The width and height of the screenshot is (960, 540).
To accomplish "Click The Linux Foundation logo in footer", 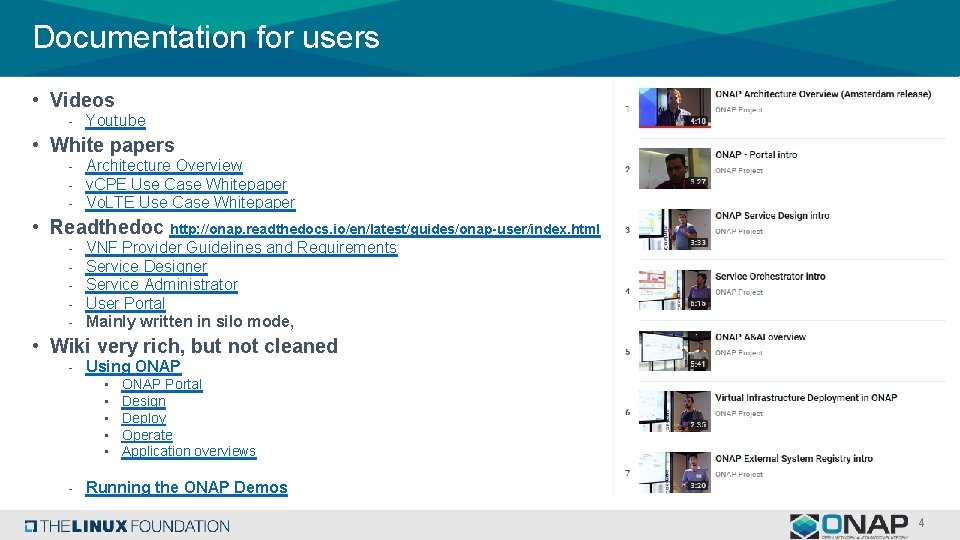I will click(x=127, y=526).
